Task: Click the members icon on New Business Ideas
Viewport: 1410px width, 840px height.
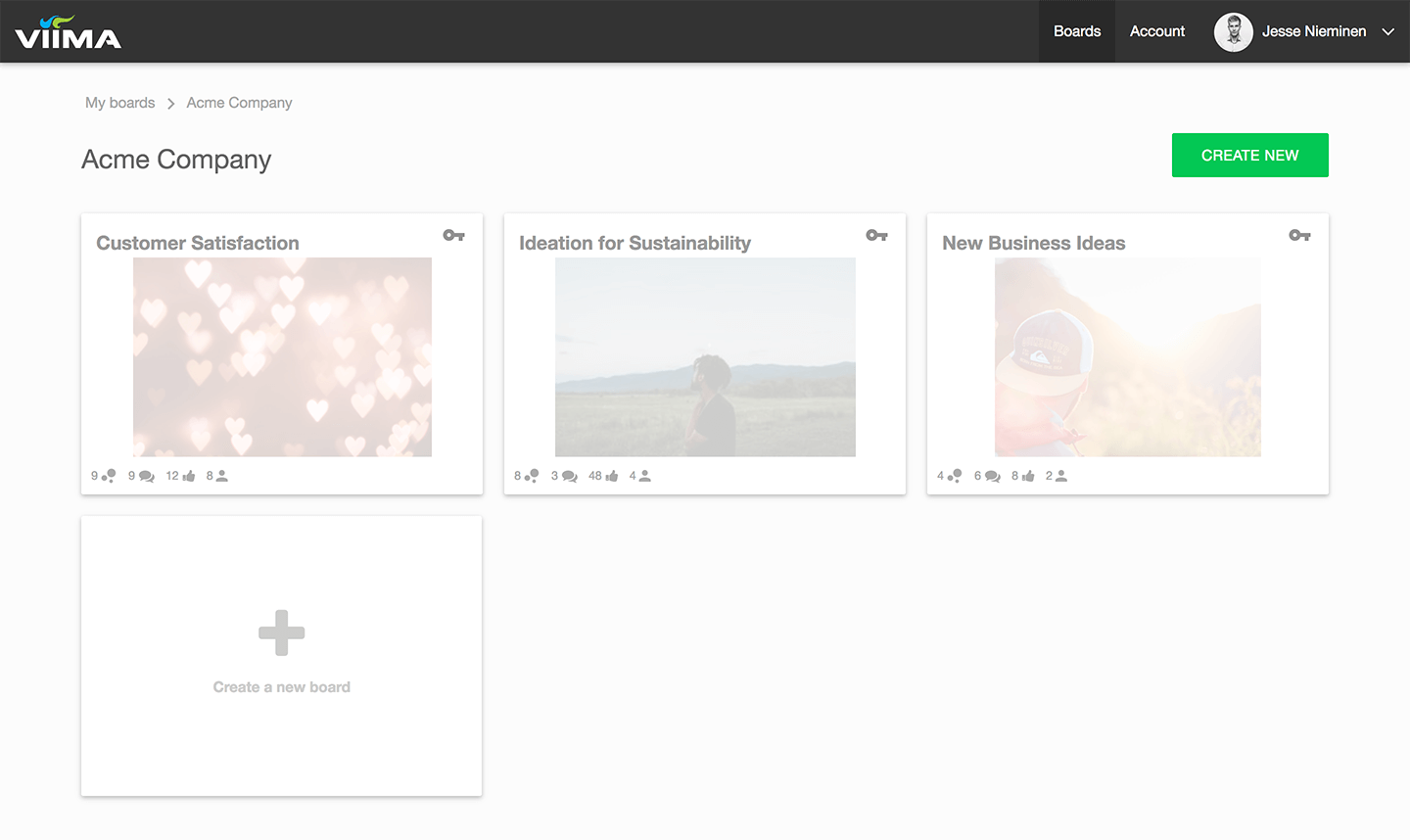Action: 1063,476
